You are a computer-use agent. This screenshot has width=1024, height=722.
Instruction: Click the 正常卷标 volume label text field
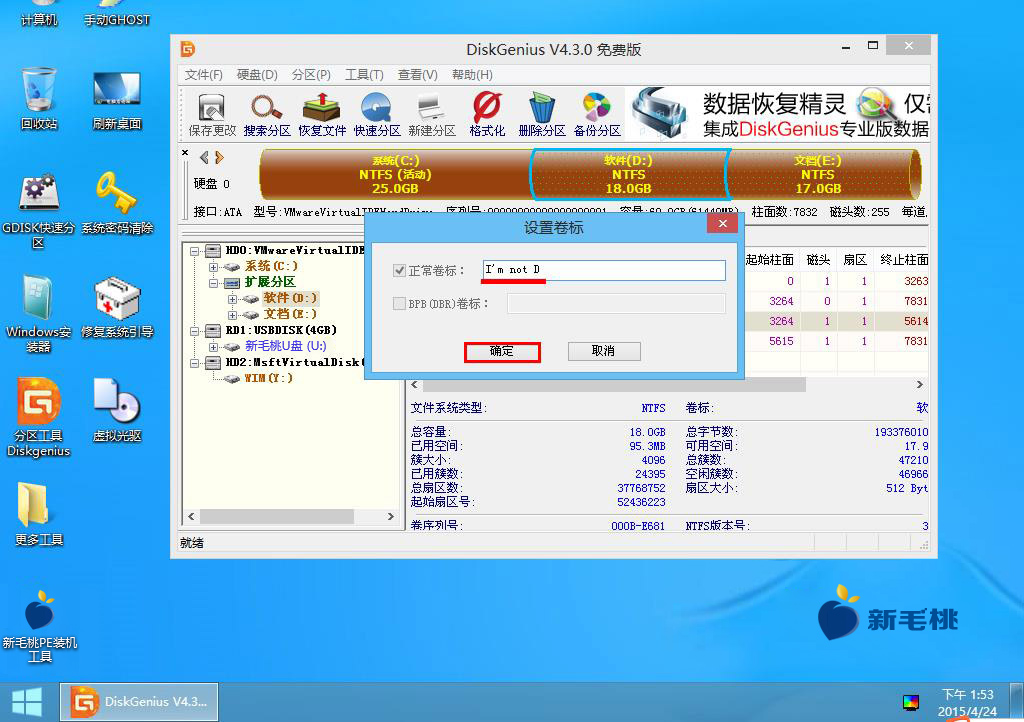click(604, 270)
